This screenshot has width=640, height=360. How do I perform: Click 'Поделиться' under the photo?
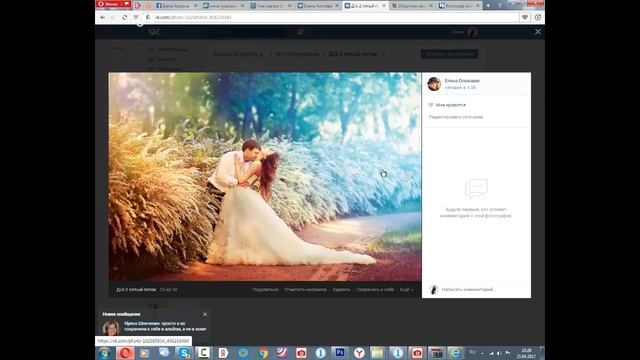tap(265, 289)
